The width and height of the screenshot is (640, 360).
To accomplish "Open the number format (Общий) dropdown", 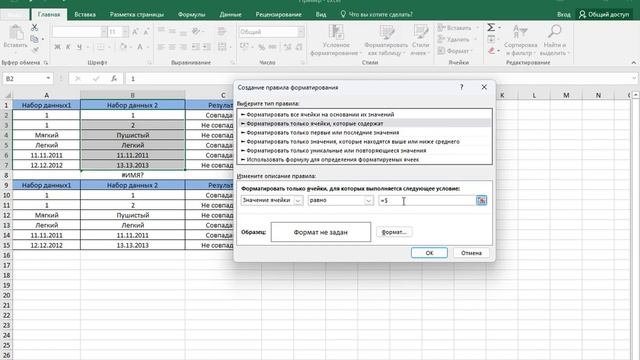I will point(301,32).
